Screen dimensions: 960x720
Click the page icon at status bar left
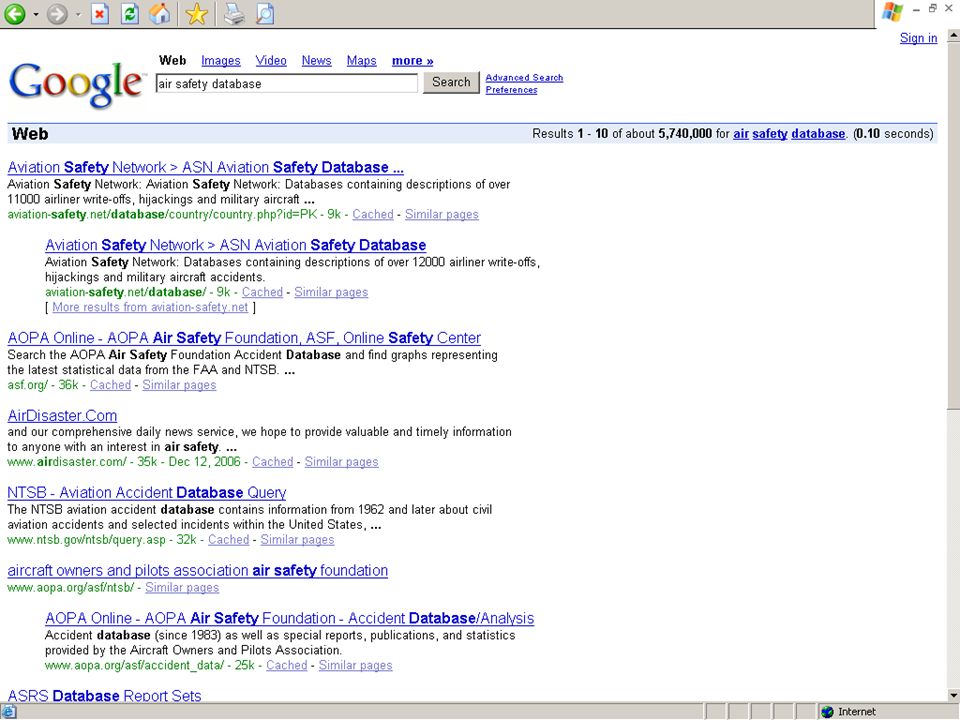pos(8,711)
